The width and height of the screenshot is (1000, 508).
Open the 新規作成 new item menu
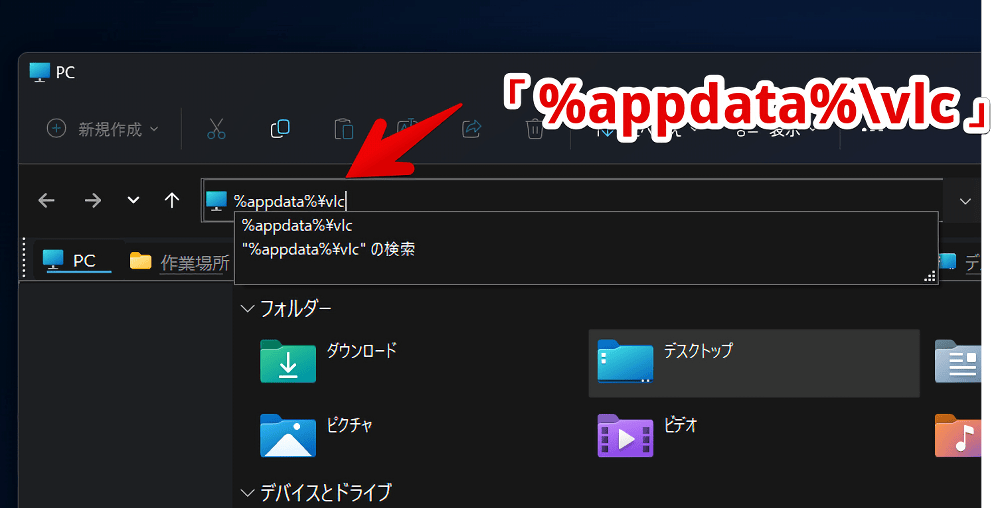click(103, 129)
